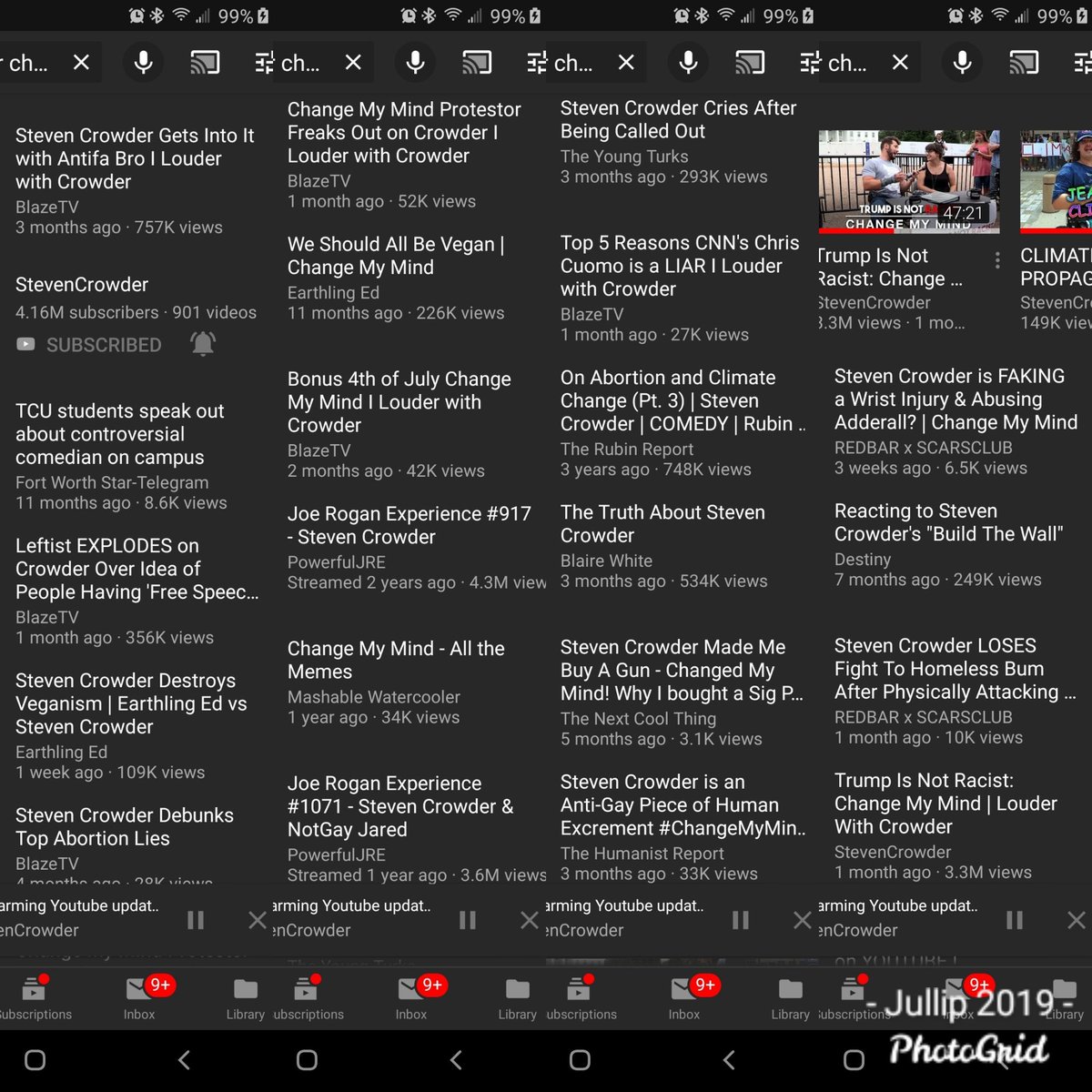Close mini player below 'The Humanist Report' result

pos(802,920)
